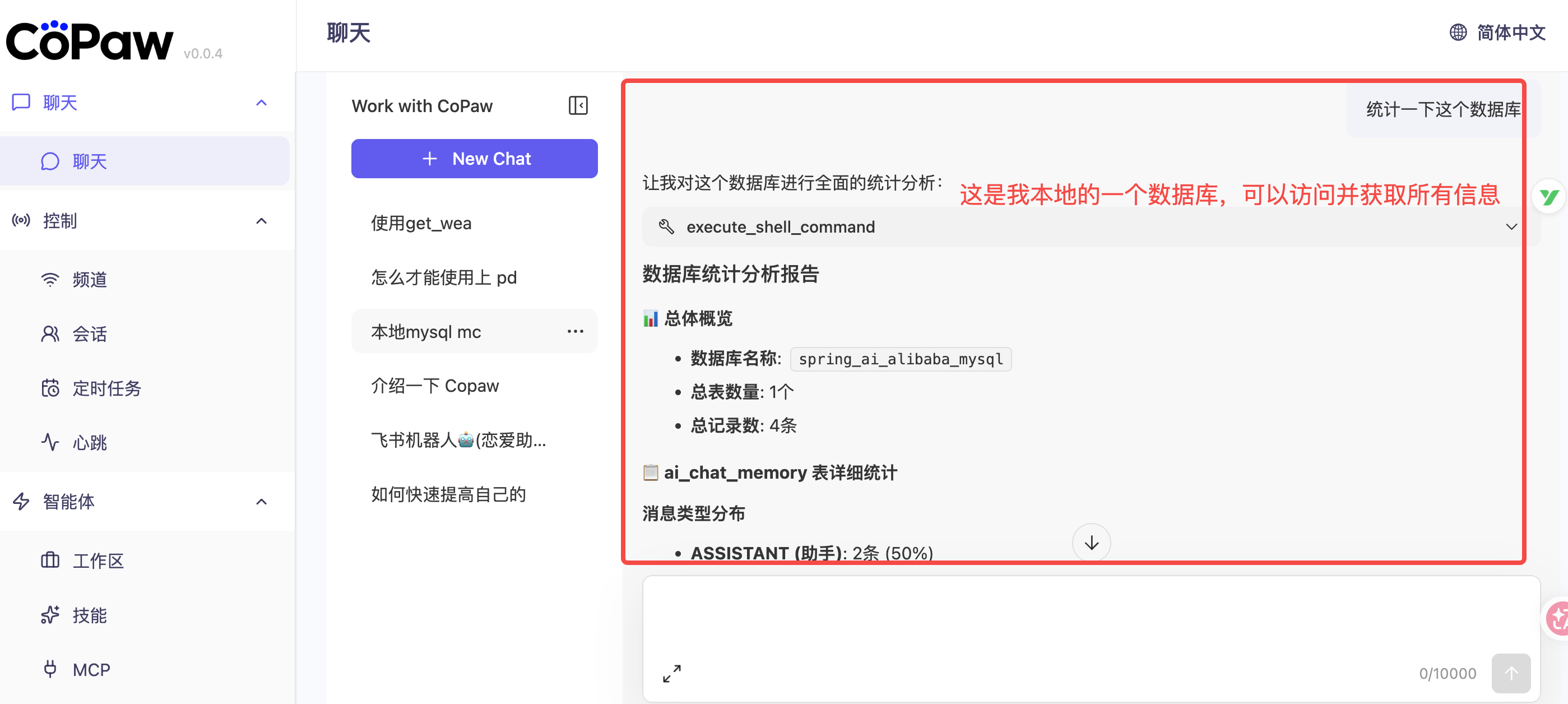Screen dimensions: 1568x704
Task: Collapse the 聊天 sidebar section
Action: [x=261, y=103]
